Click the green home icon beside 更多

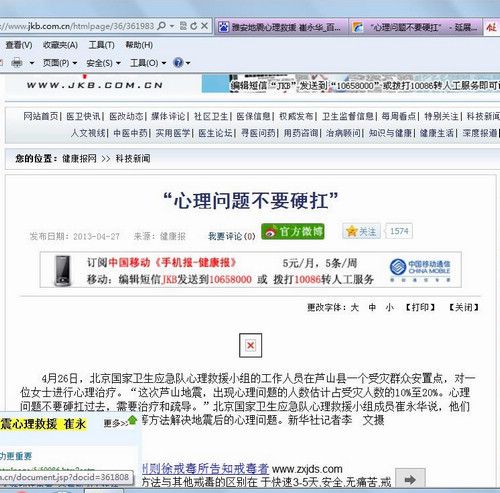pyautogui.click(x=133, y=420)
